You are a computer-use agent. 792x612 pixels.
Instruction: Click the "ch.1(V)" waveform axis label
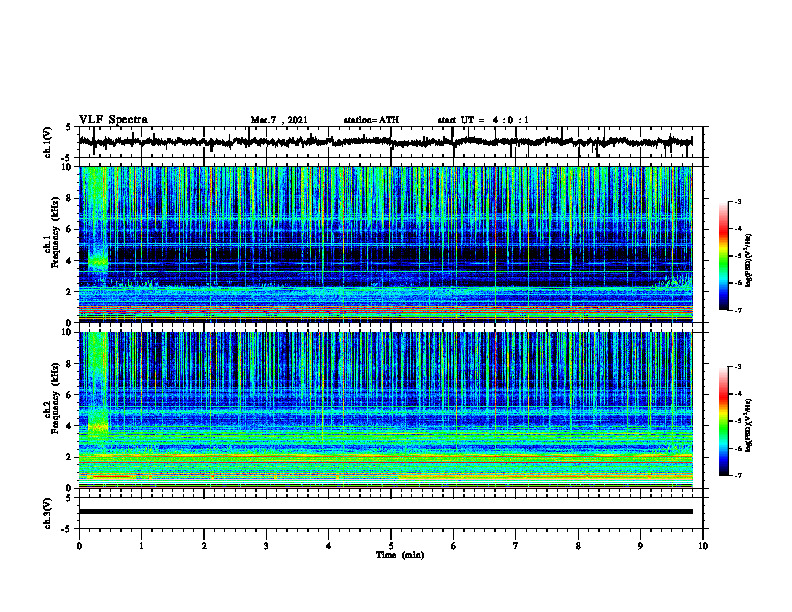[48, 142]
